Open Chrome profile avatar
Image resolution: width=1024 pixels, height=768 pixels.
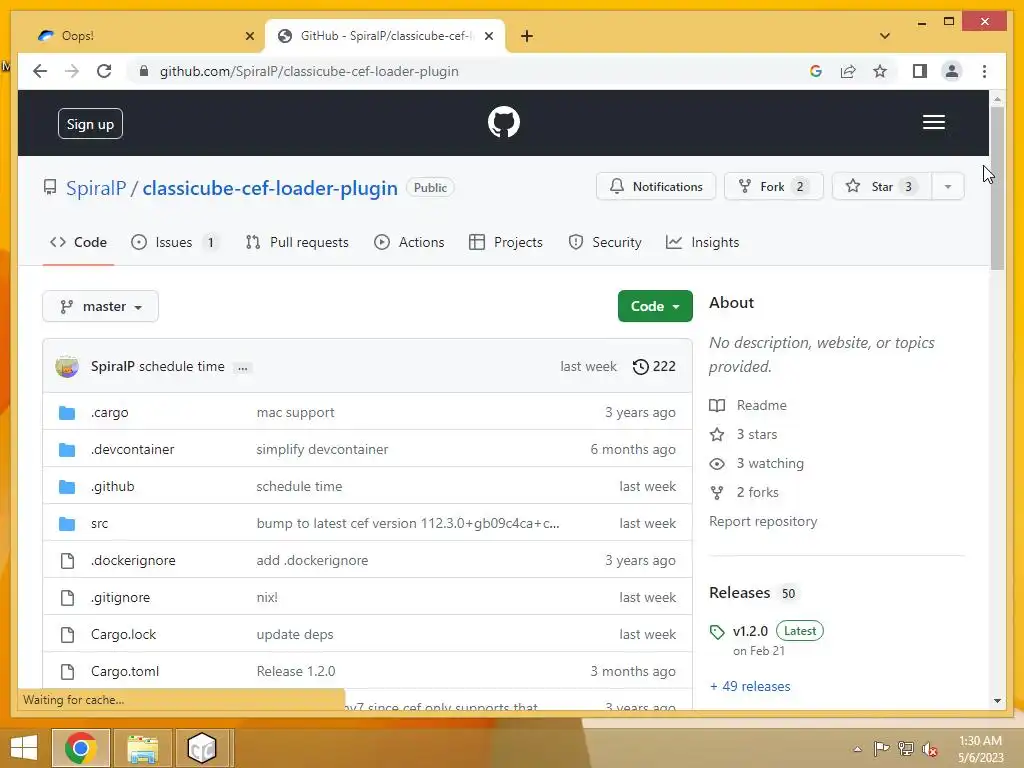click(x=952, y=71)
